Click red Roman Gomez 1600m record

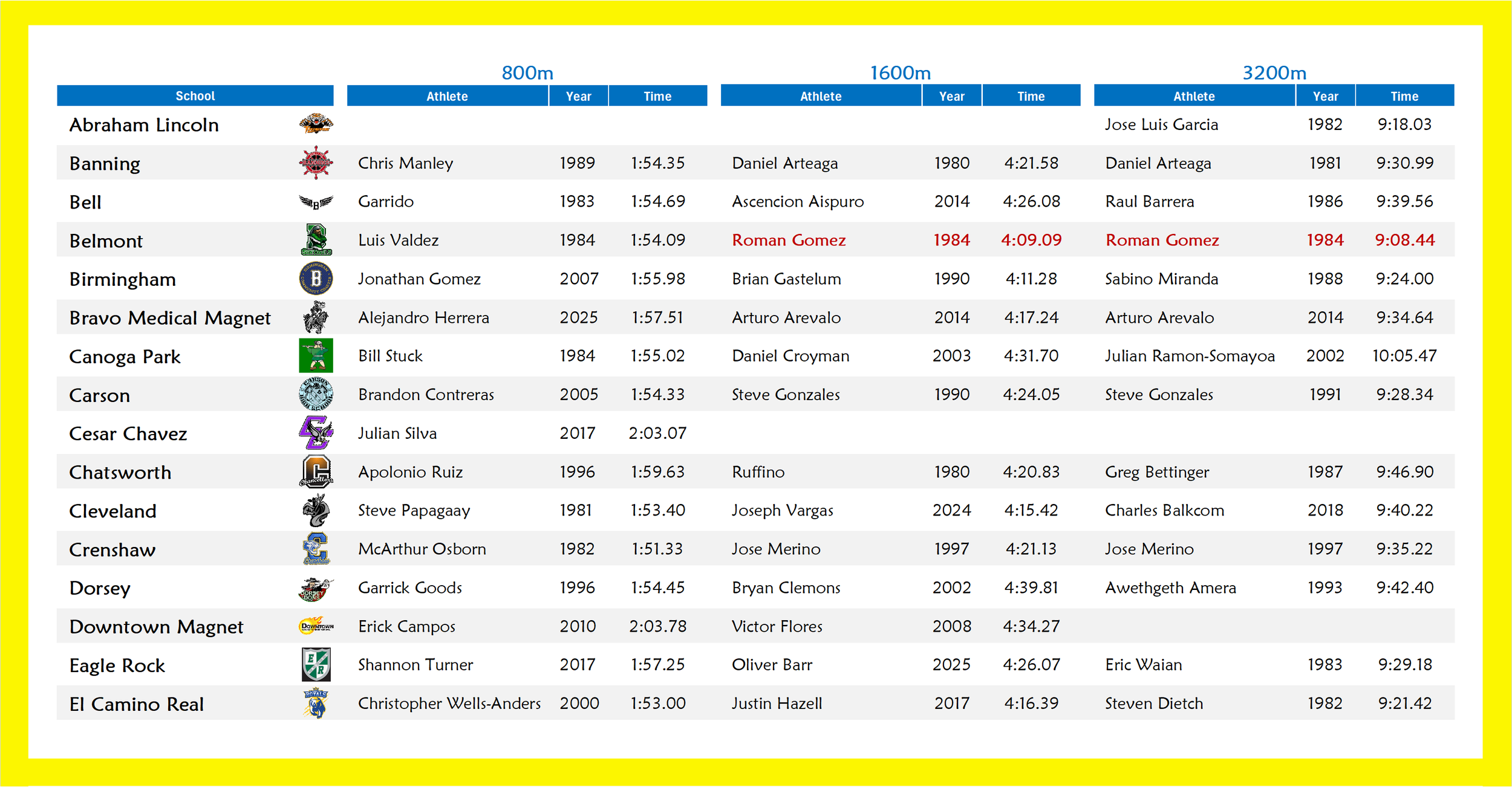788,240
